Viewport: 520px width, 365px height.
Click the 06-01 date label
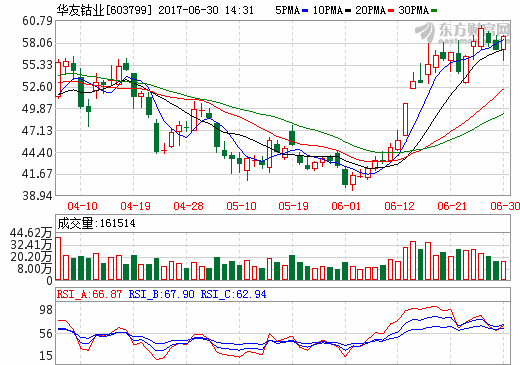pos(346,206)
